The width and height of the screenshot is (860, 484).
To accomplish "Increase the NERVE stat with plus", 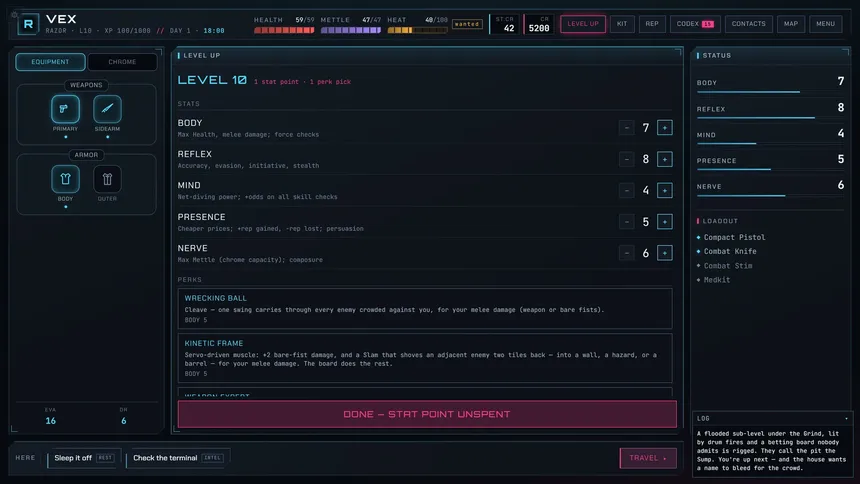I will pyautogui.click(x=664, y=253).
